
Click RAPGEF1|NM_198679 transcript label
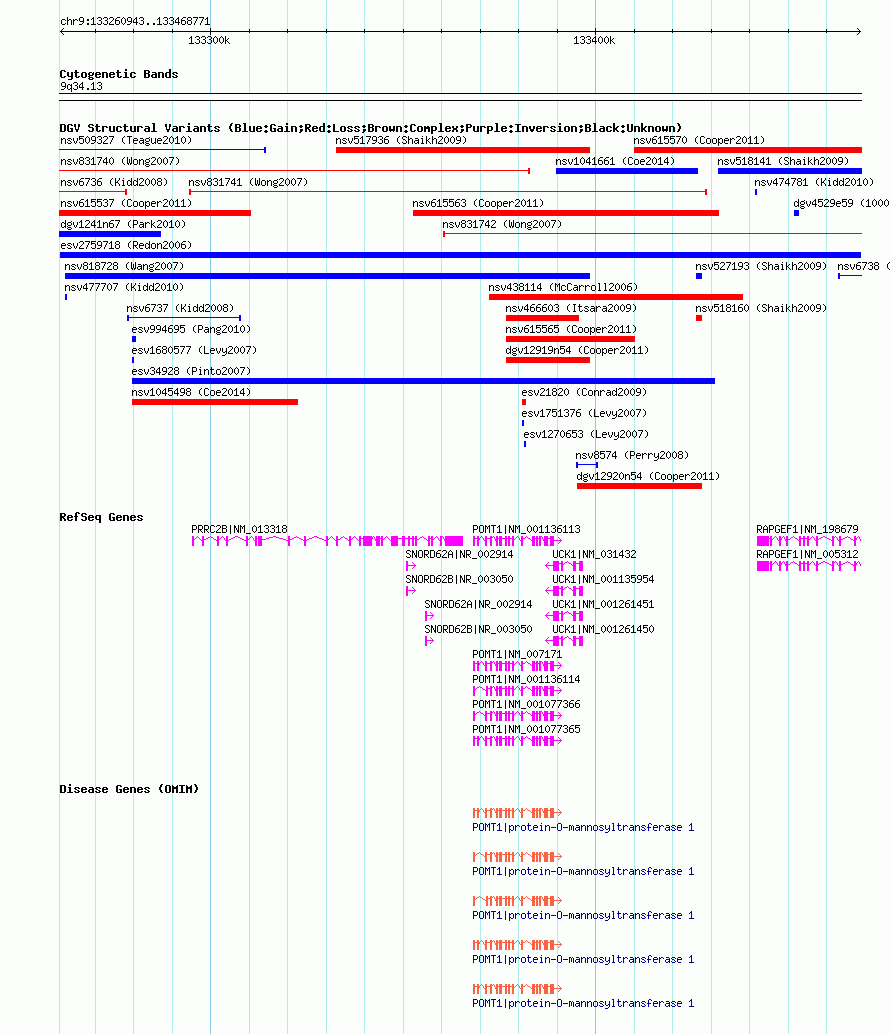pyautogui.click(x=808, y=530)
